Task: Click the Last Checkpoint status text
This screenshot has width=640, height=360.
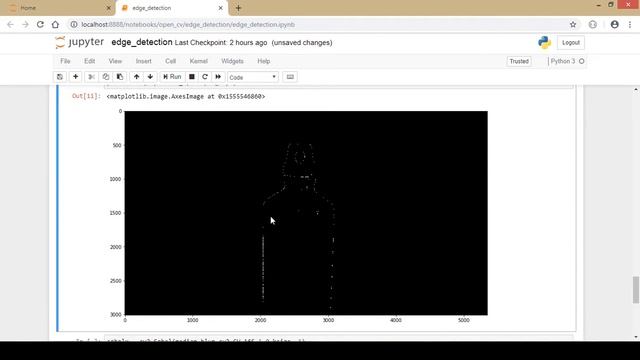Action: point(221,42)
